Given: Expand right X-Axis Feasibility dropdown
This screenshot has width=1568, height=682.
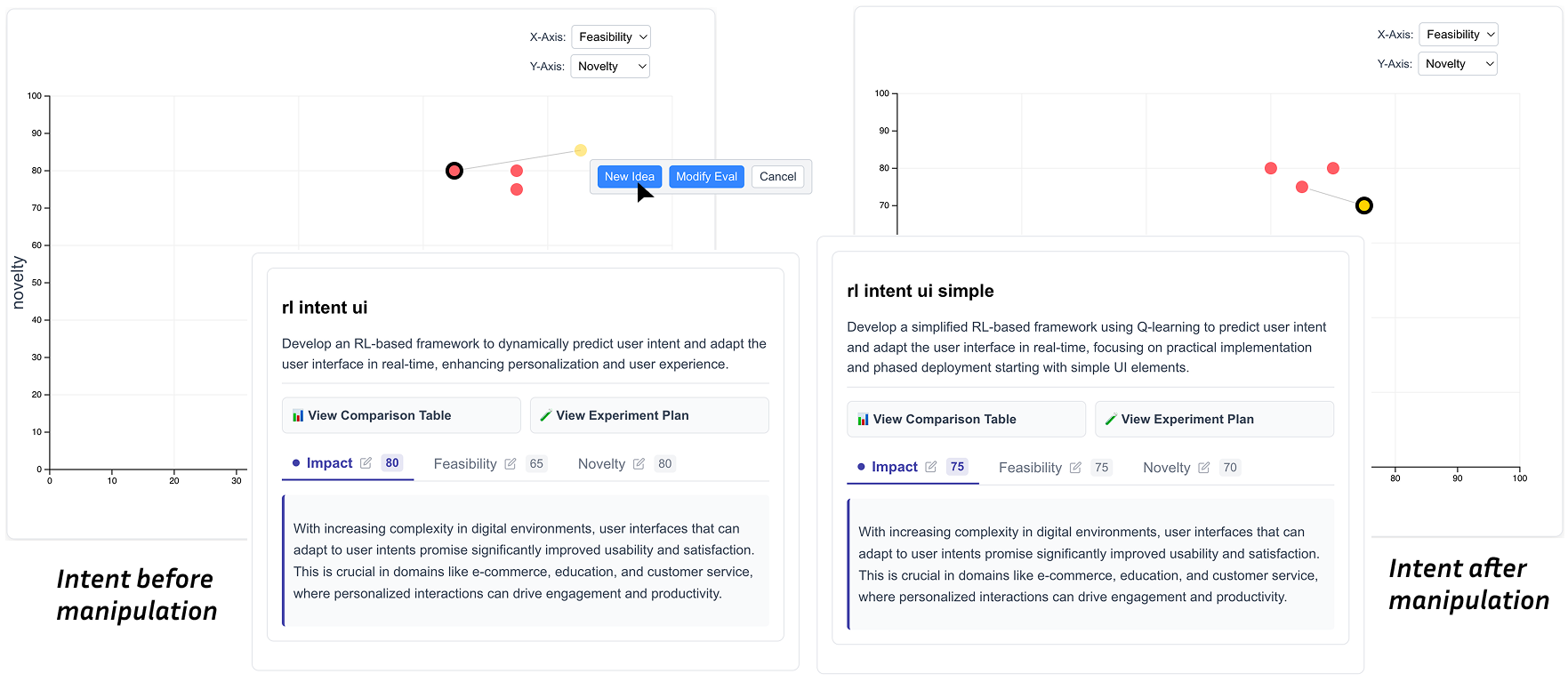Looking at the screenshot, I should tap(1459, 35).
